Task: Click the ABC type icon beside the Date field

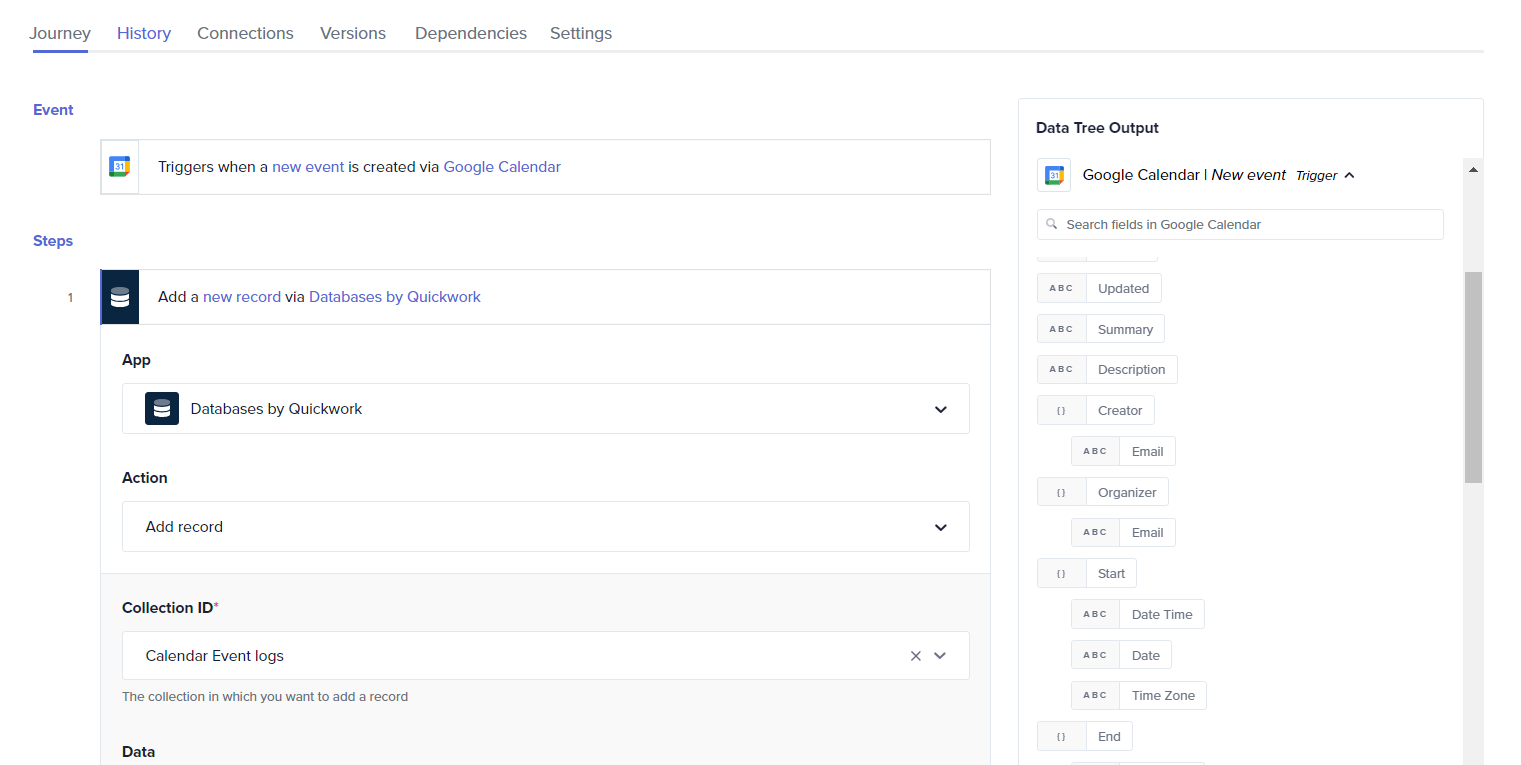Action: pyautogui.click(x=1096, y=655)
